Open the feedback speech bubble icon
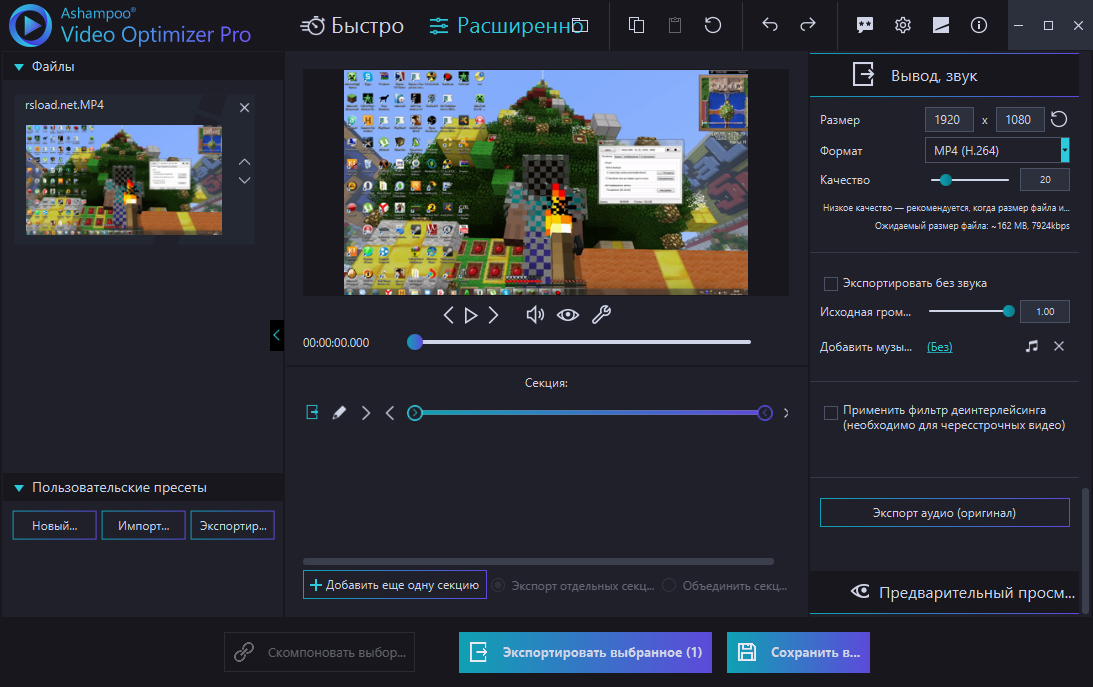 tap(865, 26)
